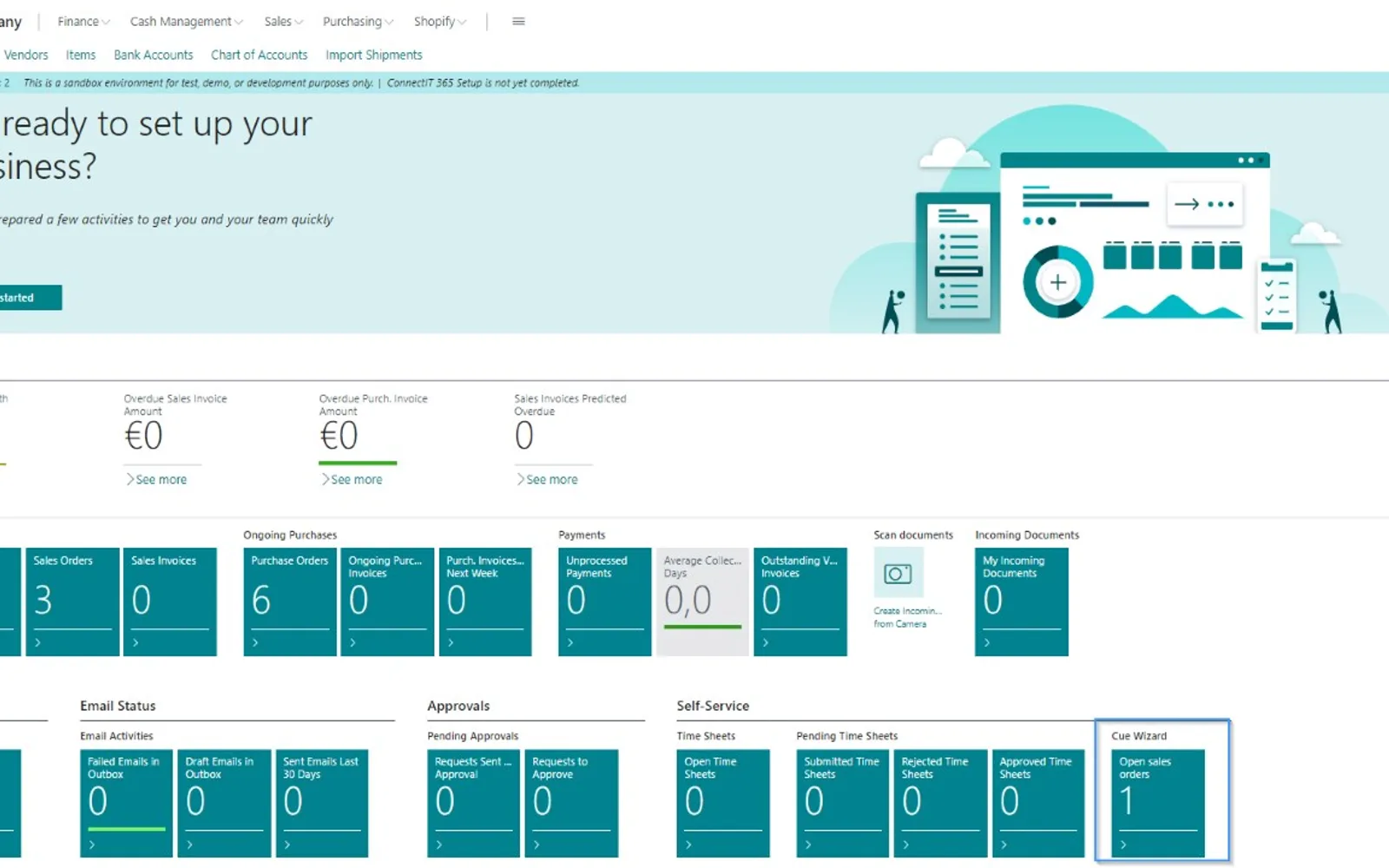The width and height of the screenshot is (1389, 868).
Task: Open Average Collec... Days tile
Action: [x=702, y=602]
